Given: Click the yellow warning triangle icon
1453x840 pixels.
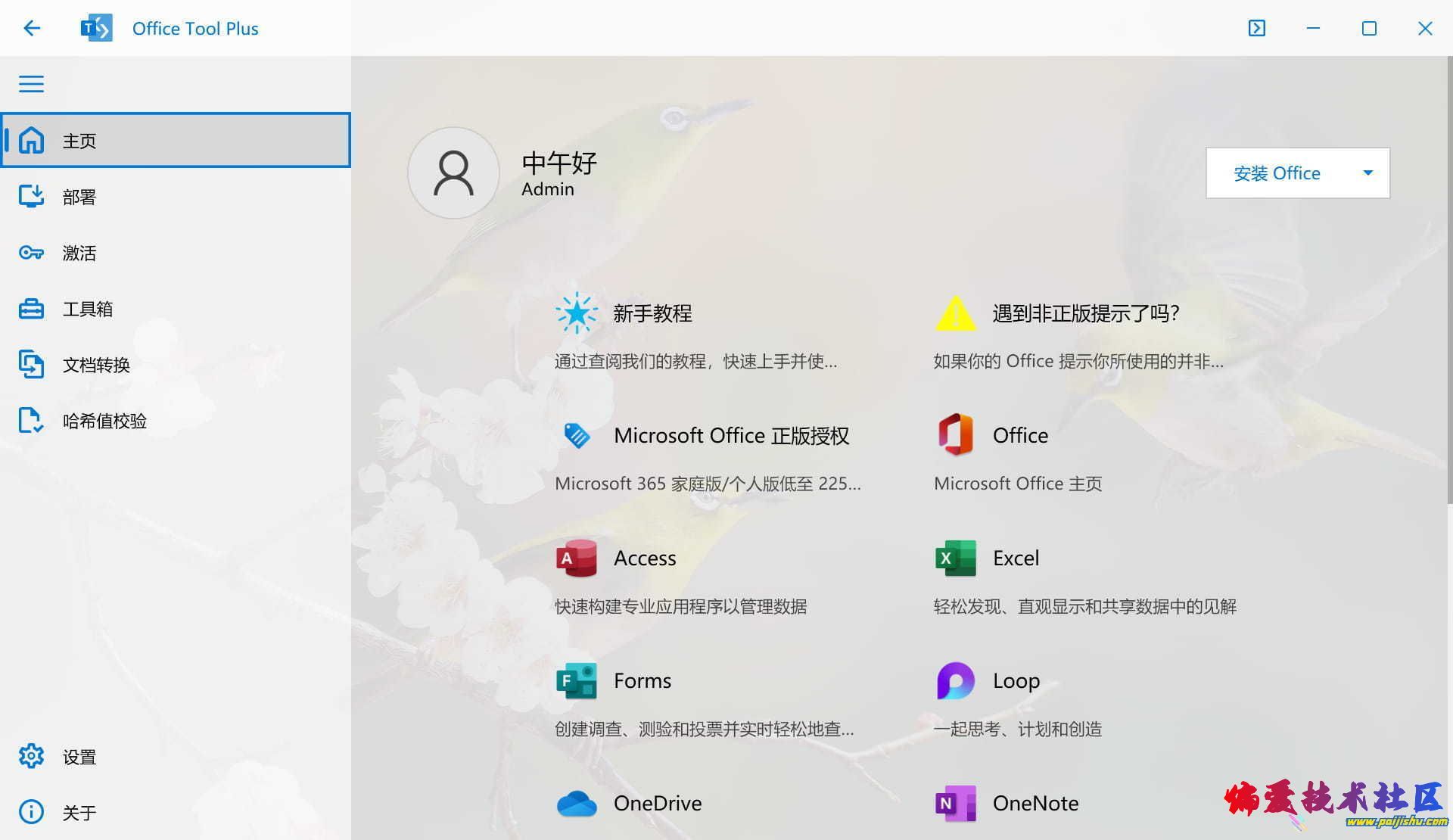Looking at the screenshot, I should click(x=956, y=313).
